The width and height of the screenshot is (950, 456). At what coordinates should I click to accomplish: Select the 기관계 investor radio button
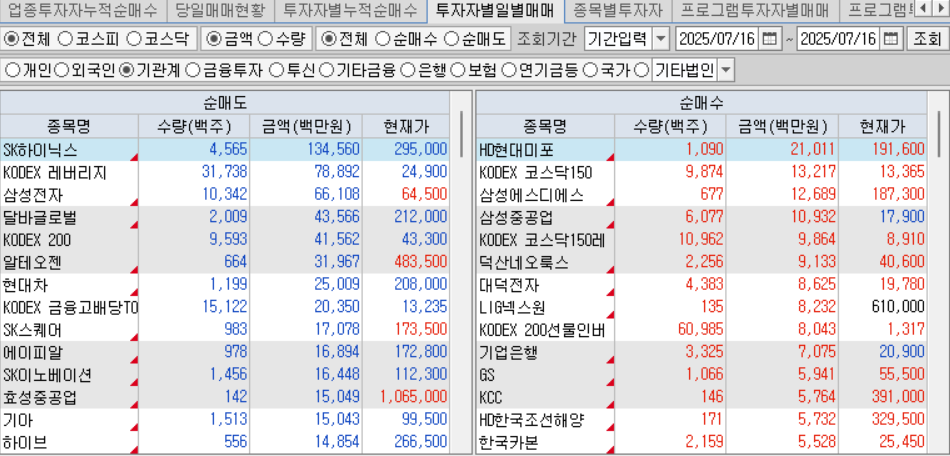(x=127, y=71)
